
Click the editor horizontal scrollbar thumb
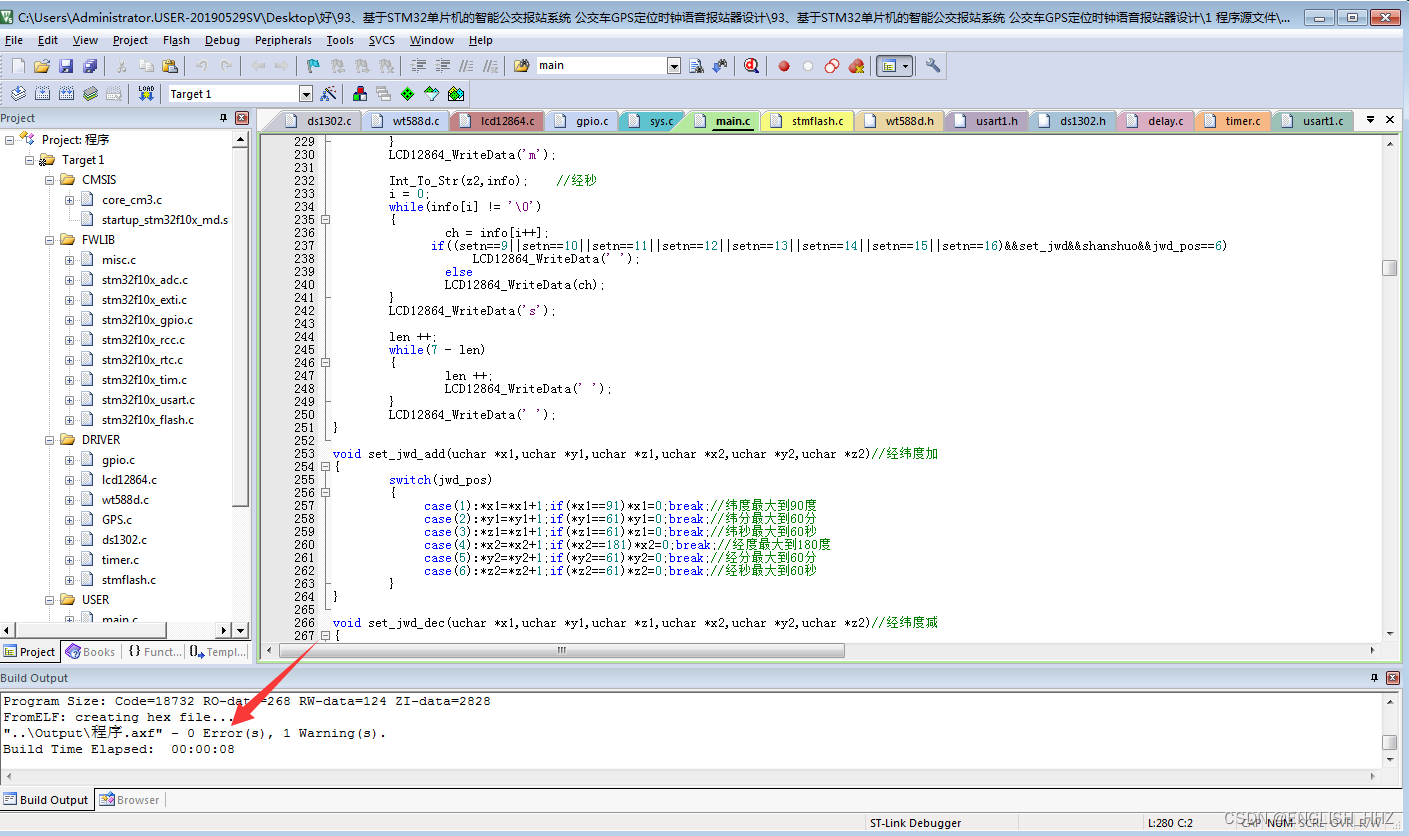[561, 650]
